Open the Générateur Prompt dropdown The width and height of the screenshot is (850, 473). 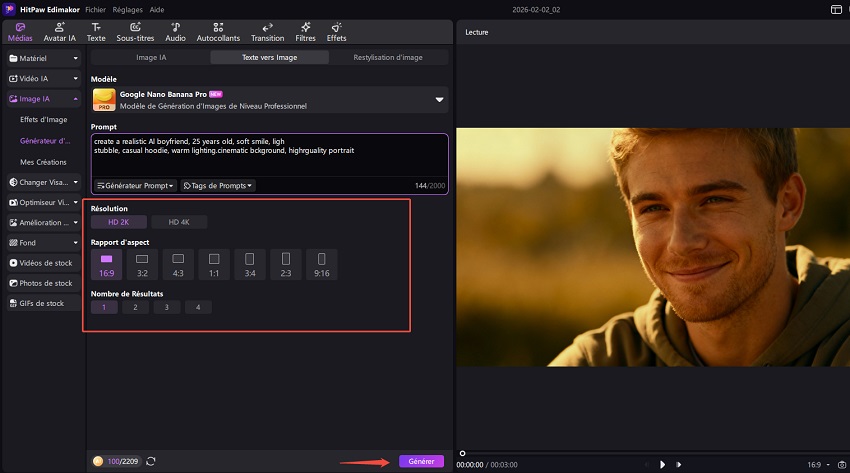135,185
